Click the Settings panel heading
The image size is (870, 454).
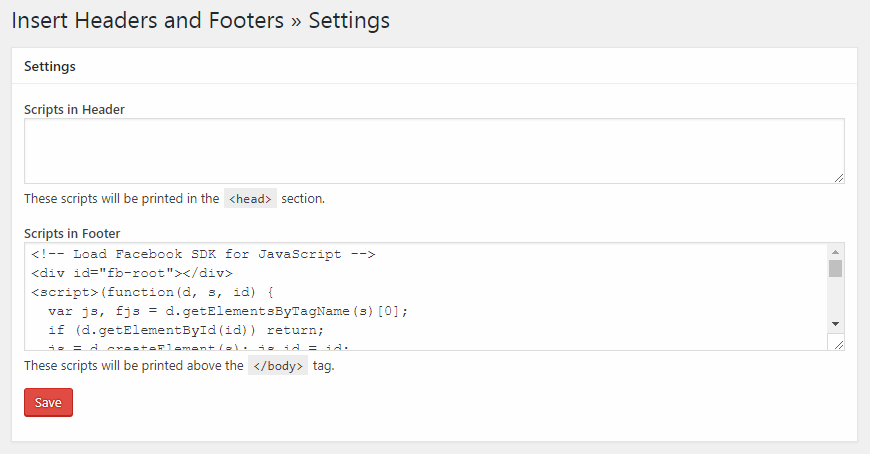click(50, 66)
